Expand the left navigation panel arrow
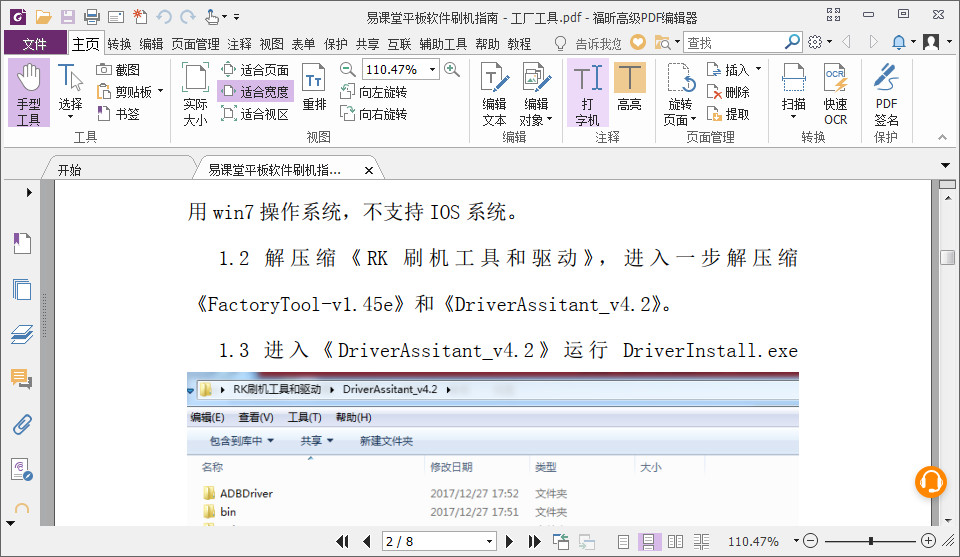The width and height of the screenshot is (960, 557). 29,192
